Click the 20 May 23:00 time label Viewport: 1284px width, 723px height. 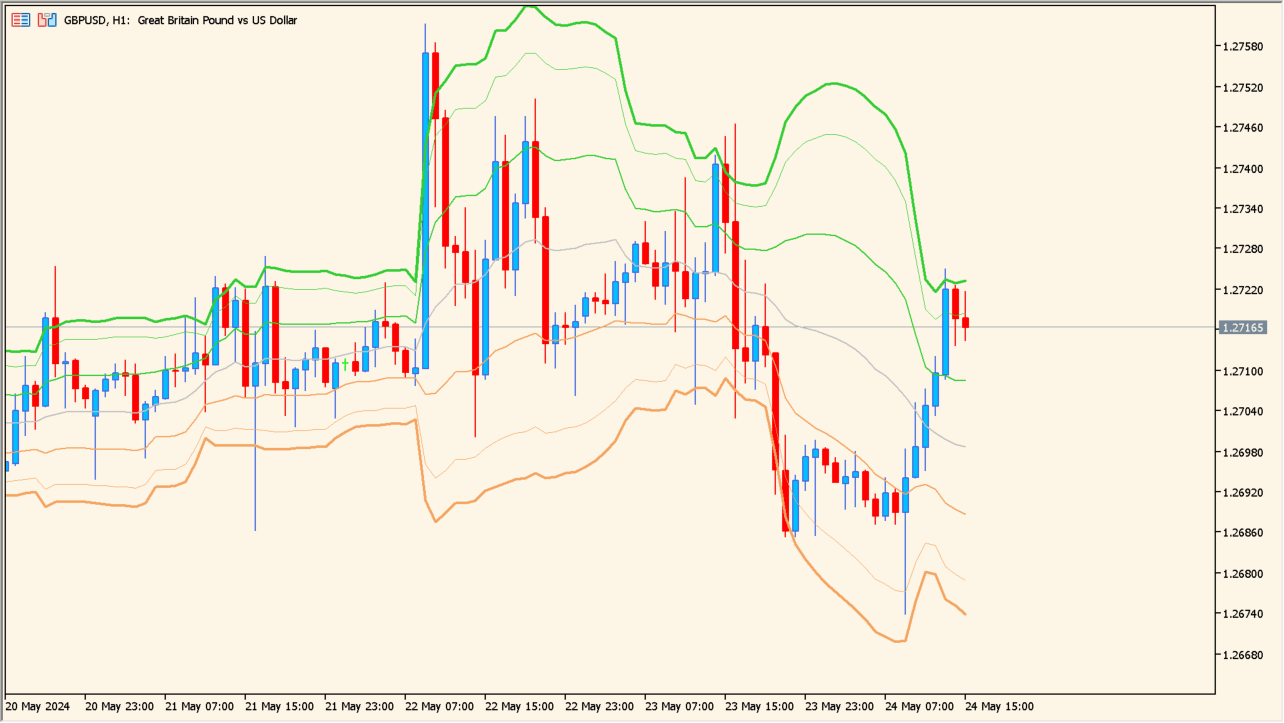tap(119, 706)
